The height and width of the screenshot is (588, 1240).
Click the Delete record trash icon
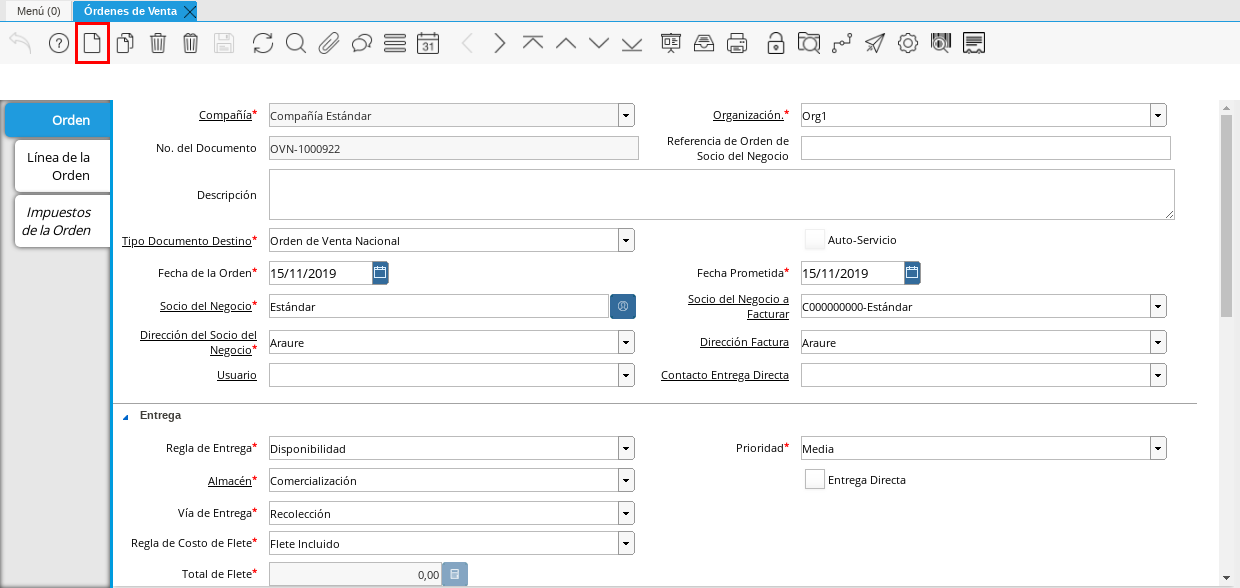coord(158,43)
